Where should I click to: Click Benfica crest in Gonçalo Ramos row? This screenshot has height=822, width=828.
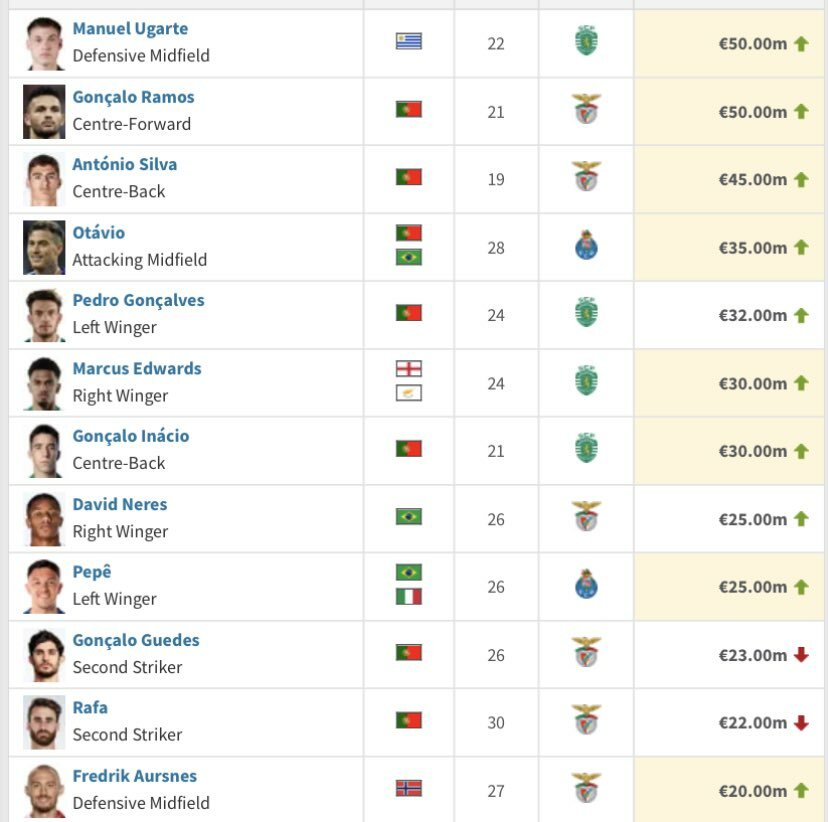[x=586, y=109]
